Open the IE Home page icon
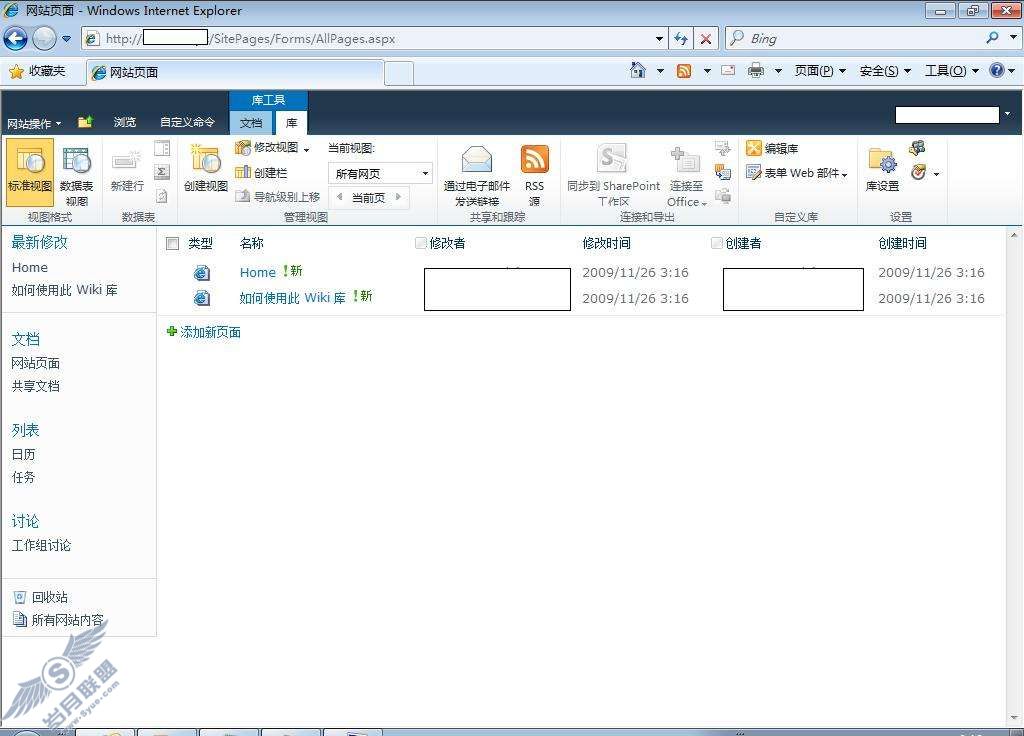 point(637,70)
